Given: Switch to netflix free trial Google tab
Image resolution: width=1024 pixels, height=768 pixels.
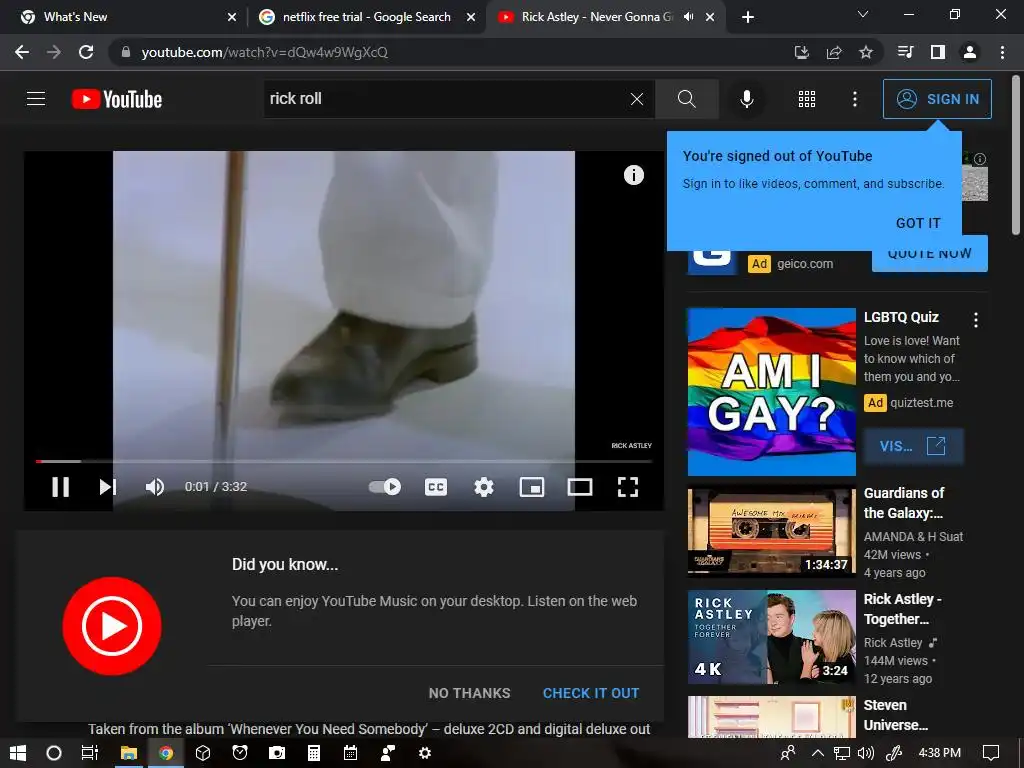Looking at the screenshot, I should 366,17.
